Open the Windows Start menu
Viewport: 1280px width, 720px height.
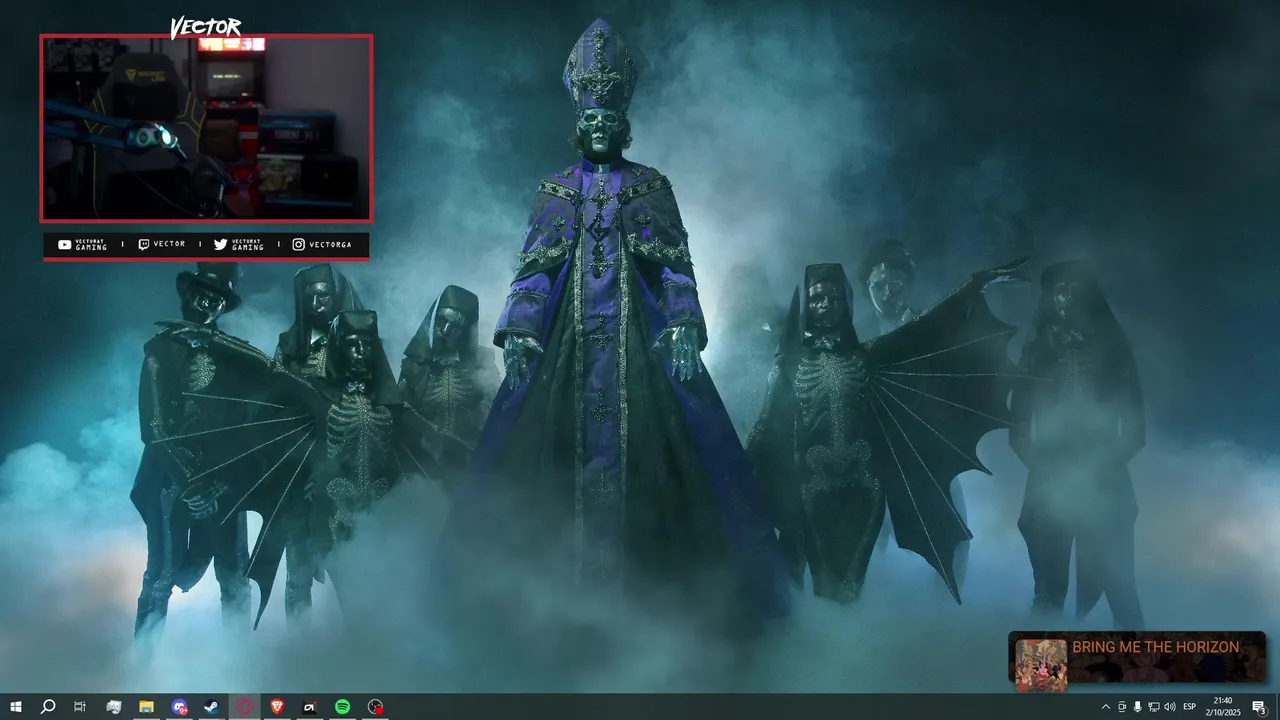[15, 707]
